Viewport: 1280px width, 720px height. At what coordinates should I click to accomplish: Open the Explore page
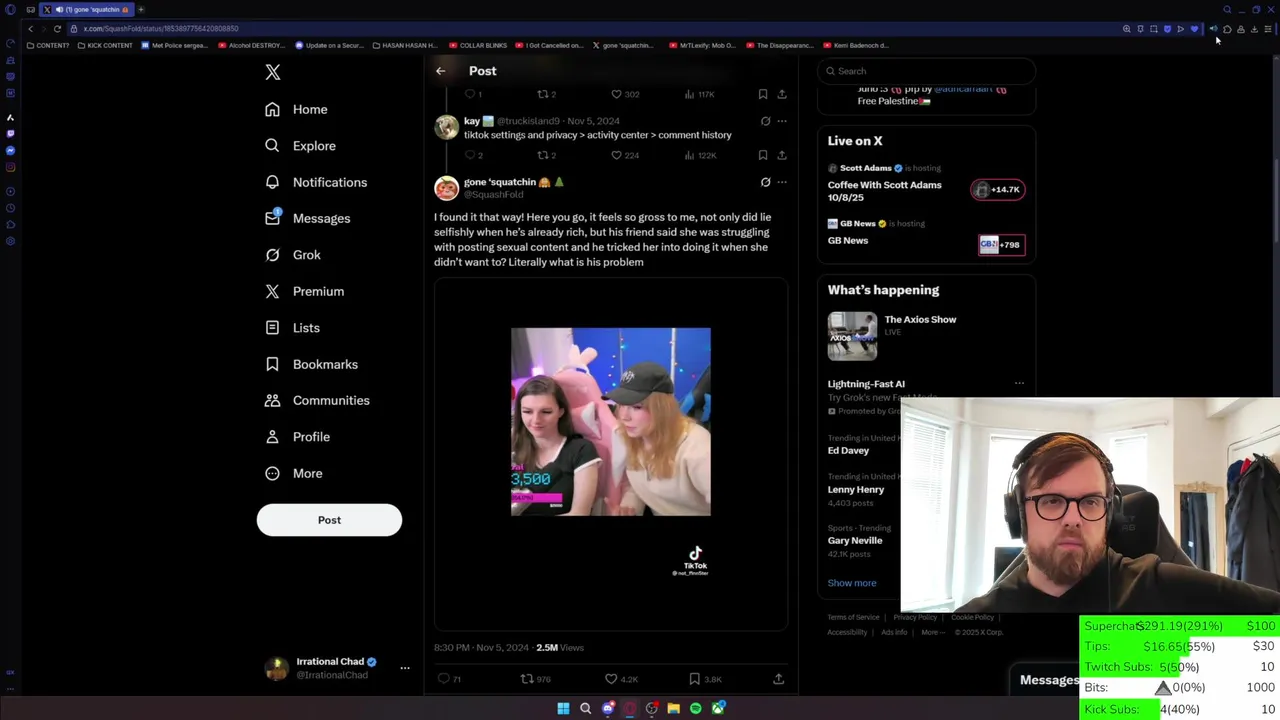[x=300, y=146]
